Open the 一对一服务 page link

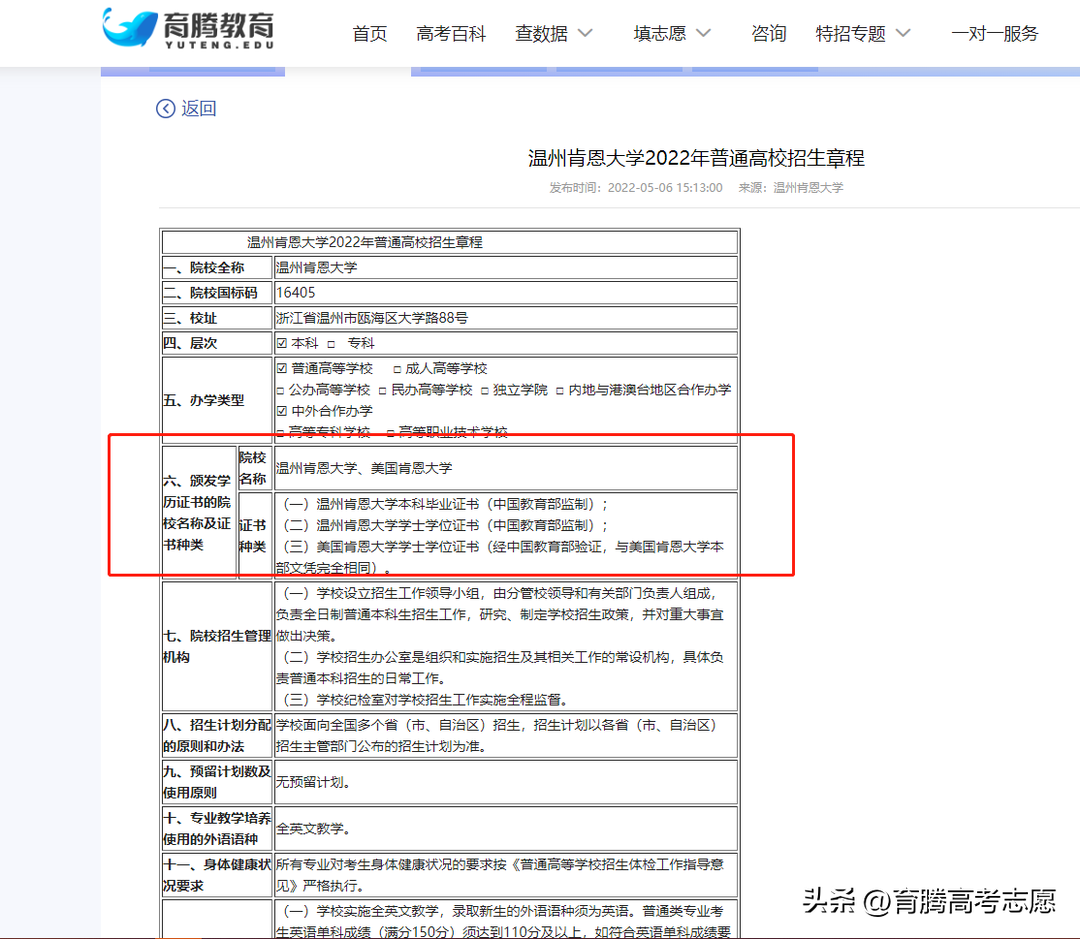click(995, 33)
